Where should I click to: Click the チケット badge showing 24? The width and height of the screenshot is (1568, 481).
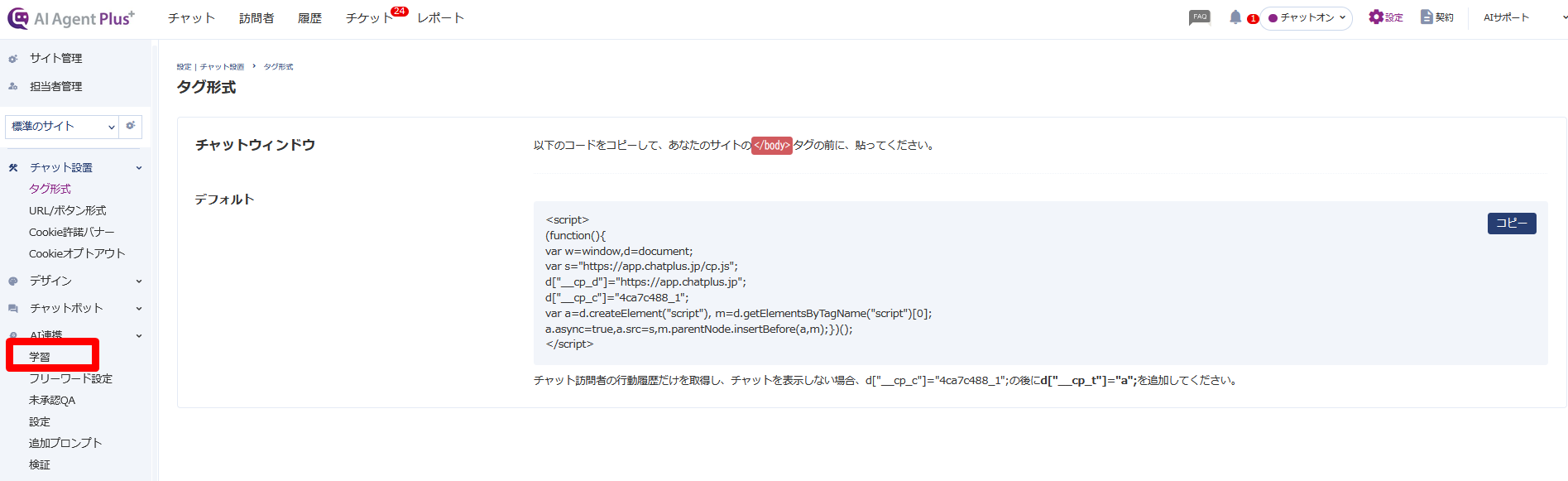(400, 12)
